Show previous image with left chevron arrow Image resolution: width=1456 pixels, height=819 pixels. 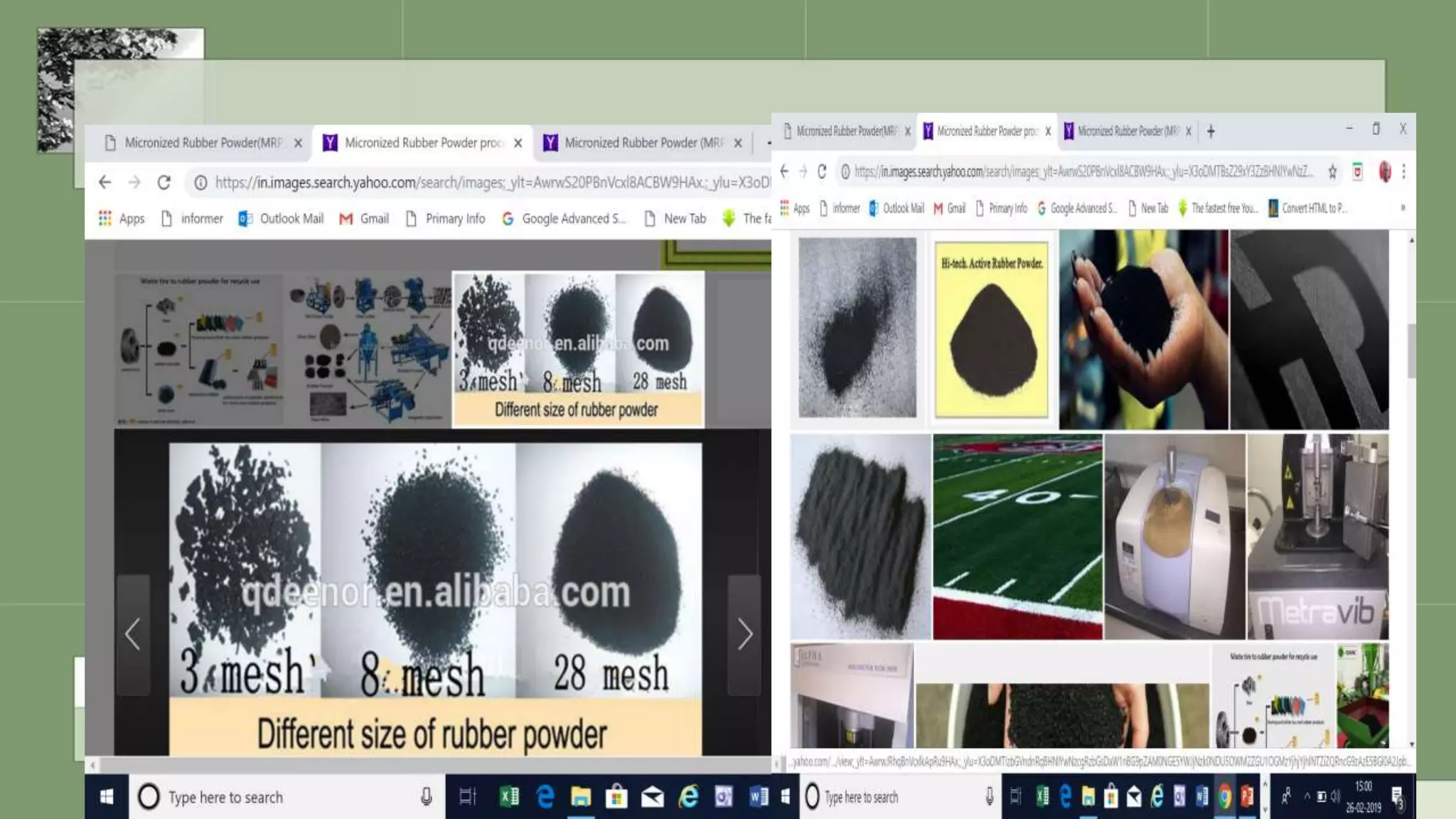133,634
